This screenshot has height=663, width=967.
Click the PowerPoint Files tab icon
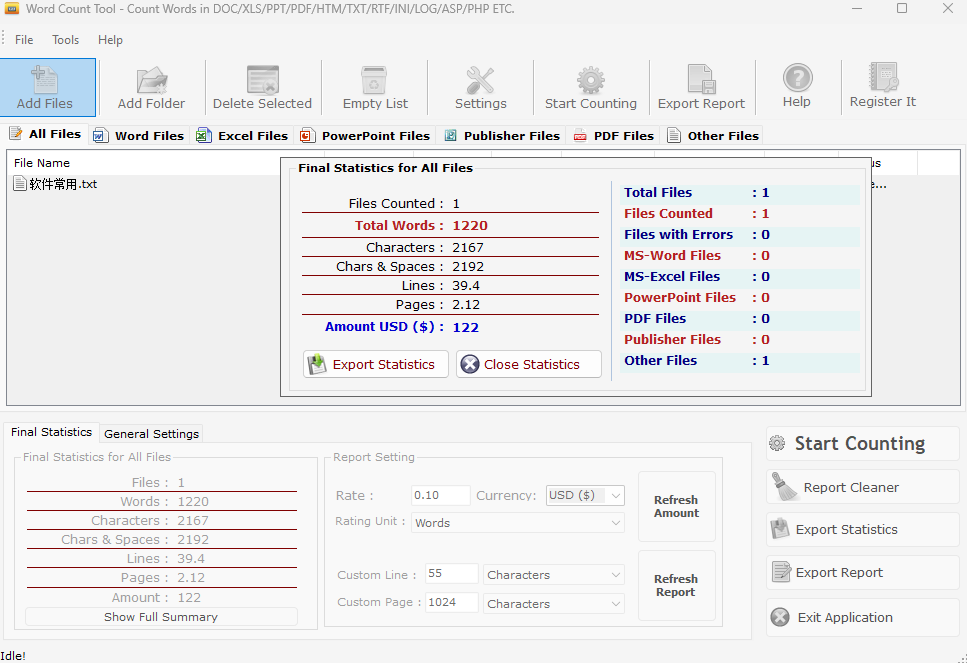point(307,136)
